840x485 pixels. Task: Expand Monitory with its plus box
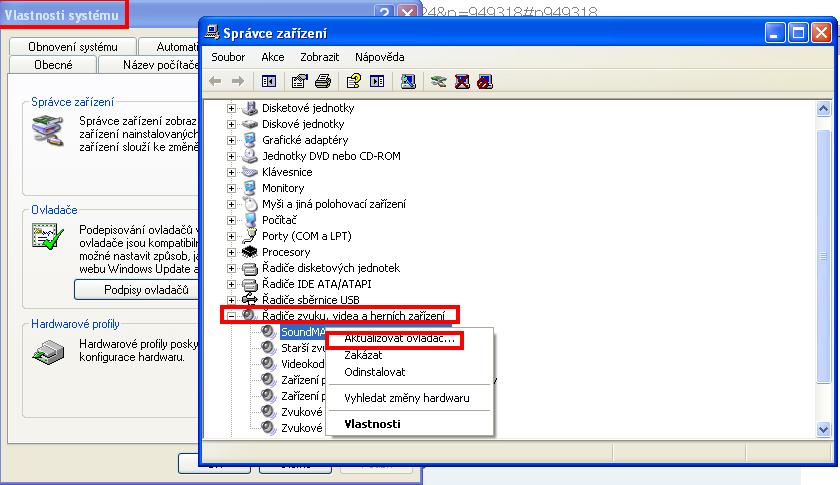pos(231,188)
